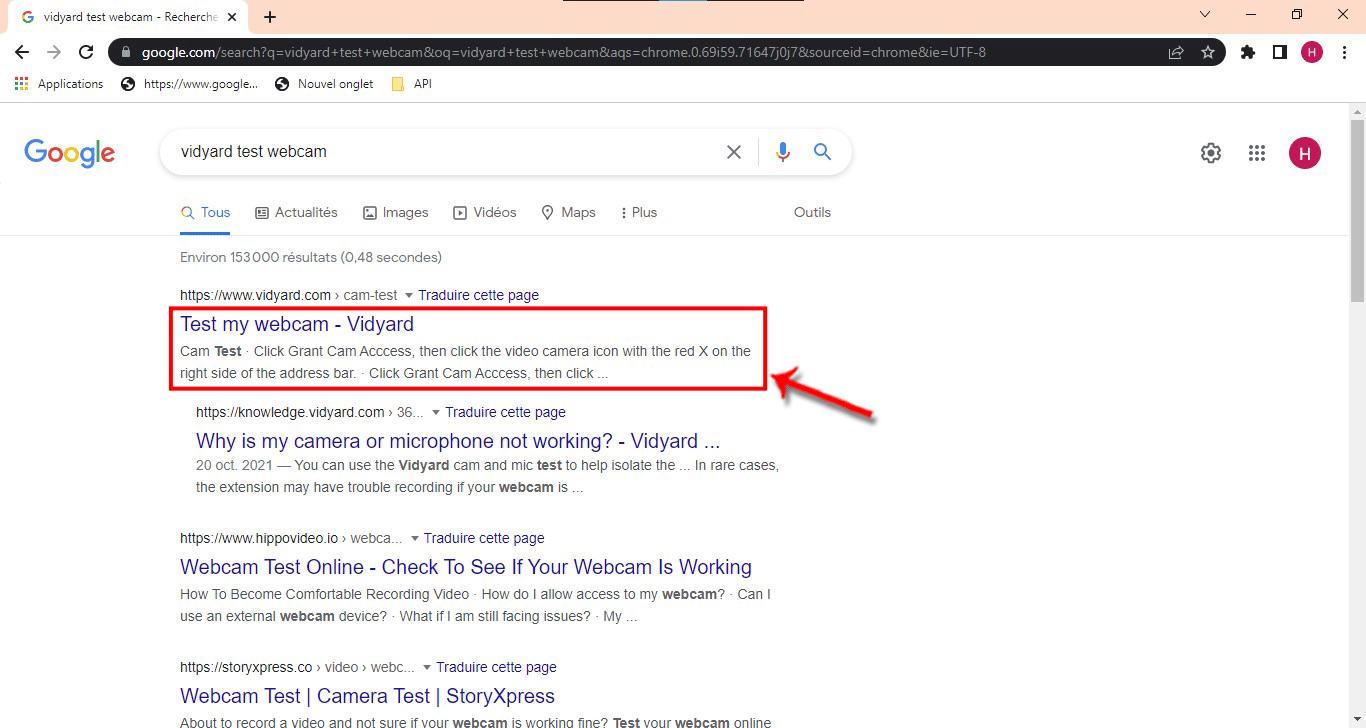Screen dimensions: 1366x728
Task: Submit search with the magnifier icon
Action: pos(823,152)
